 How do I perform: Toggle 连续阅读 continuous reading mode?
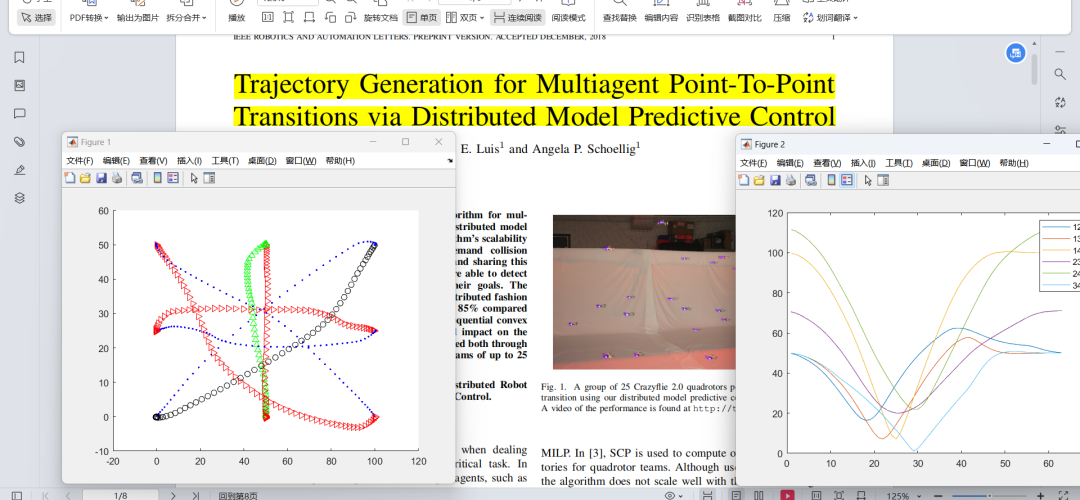pyautogui.click(x=518, y=17)
